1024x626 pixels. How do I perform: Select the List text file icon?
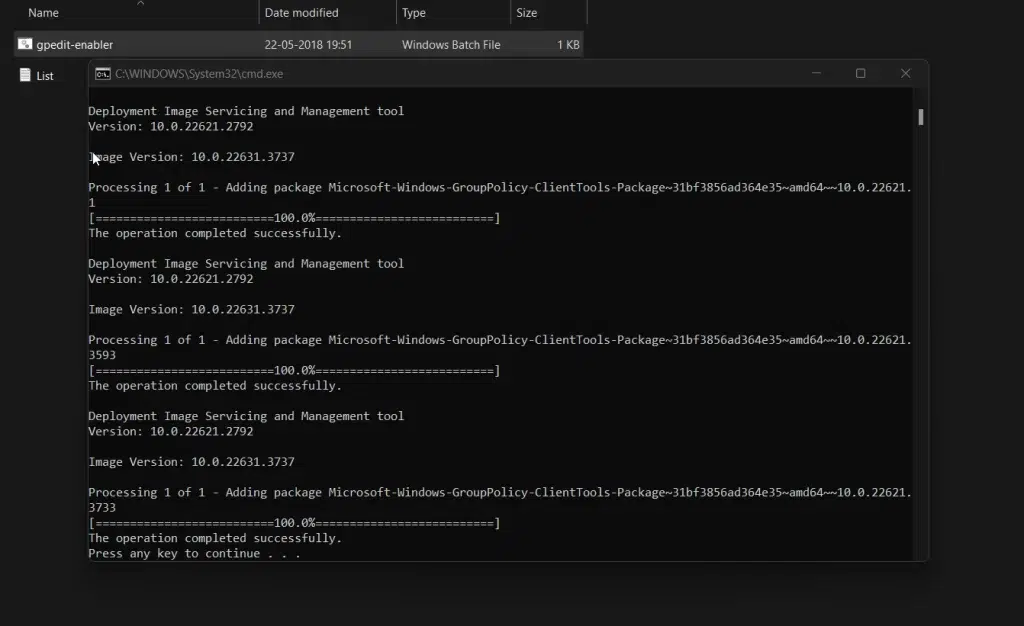25,75
